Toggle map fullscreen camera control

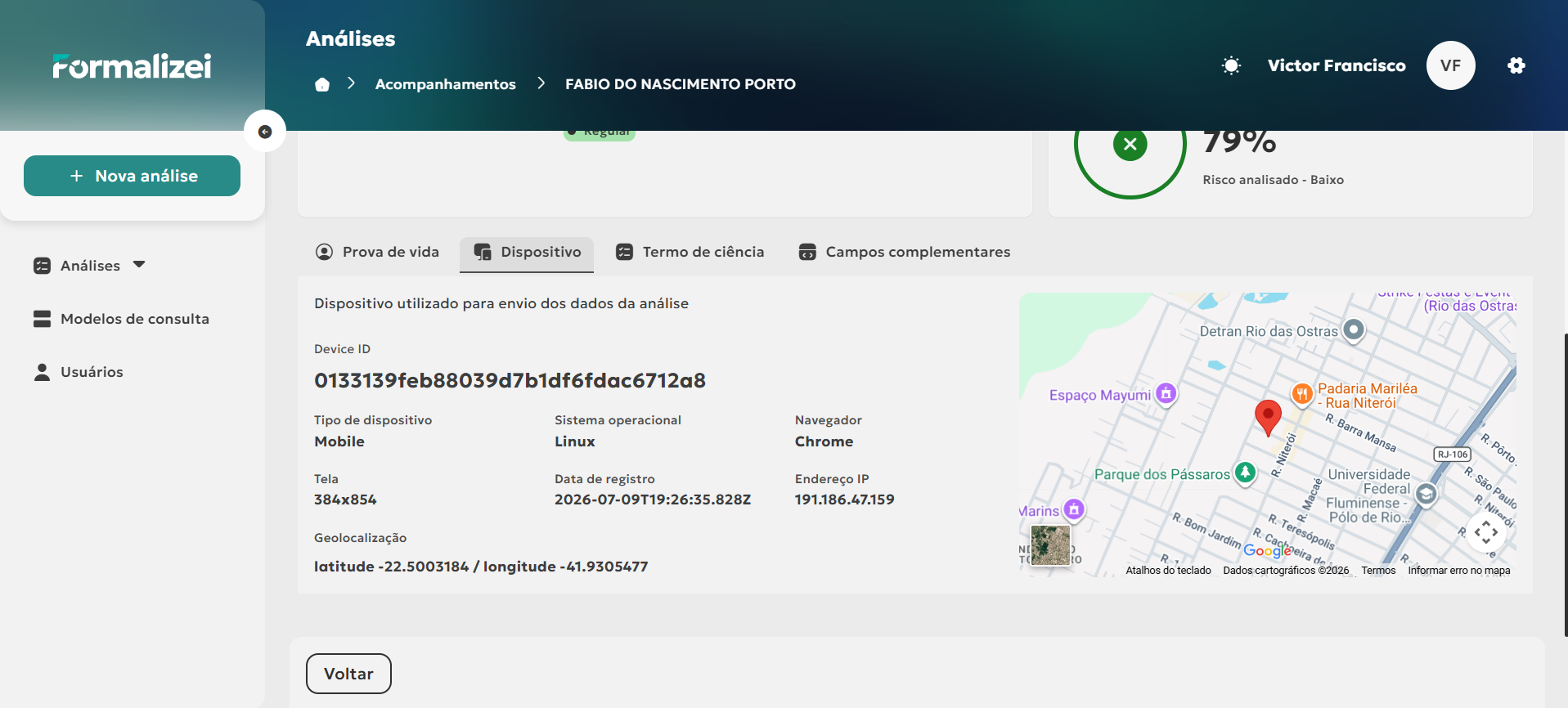[x=1485, y=533]
